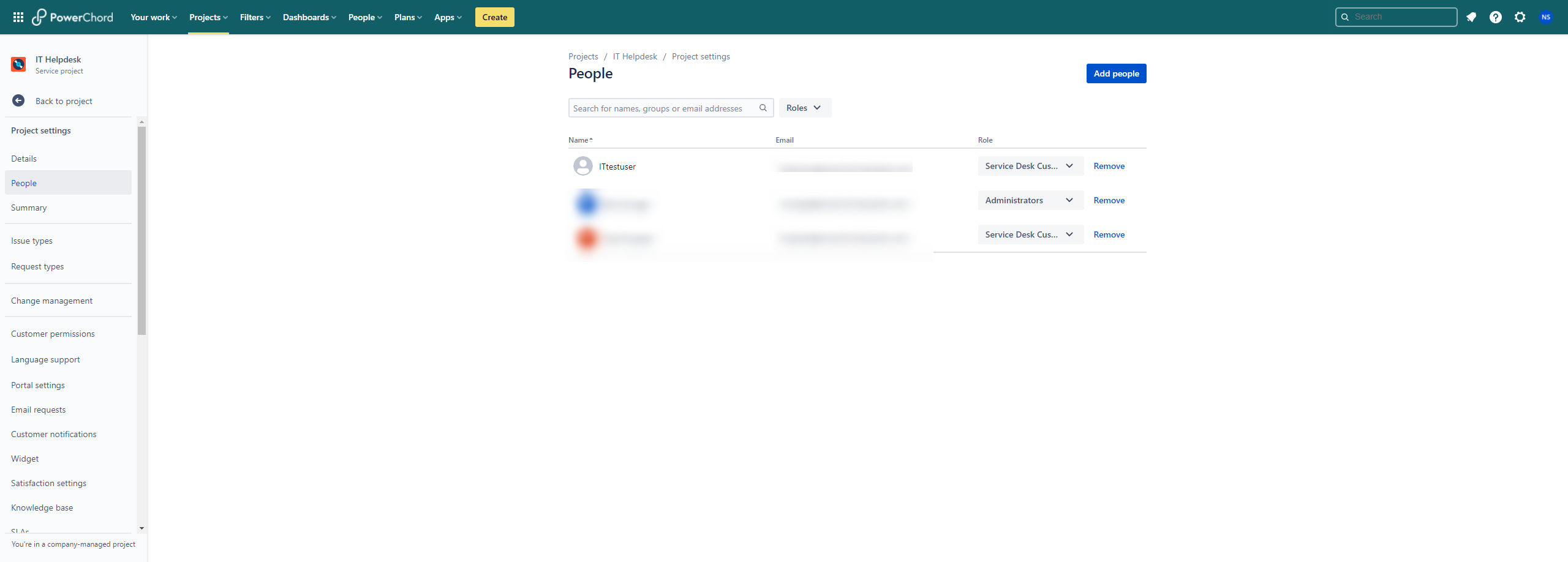Open the settings gear icon
The image size is (1568, 562).
click(x=1520, y=17)
